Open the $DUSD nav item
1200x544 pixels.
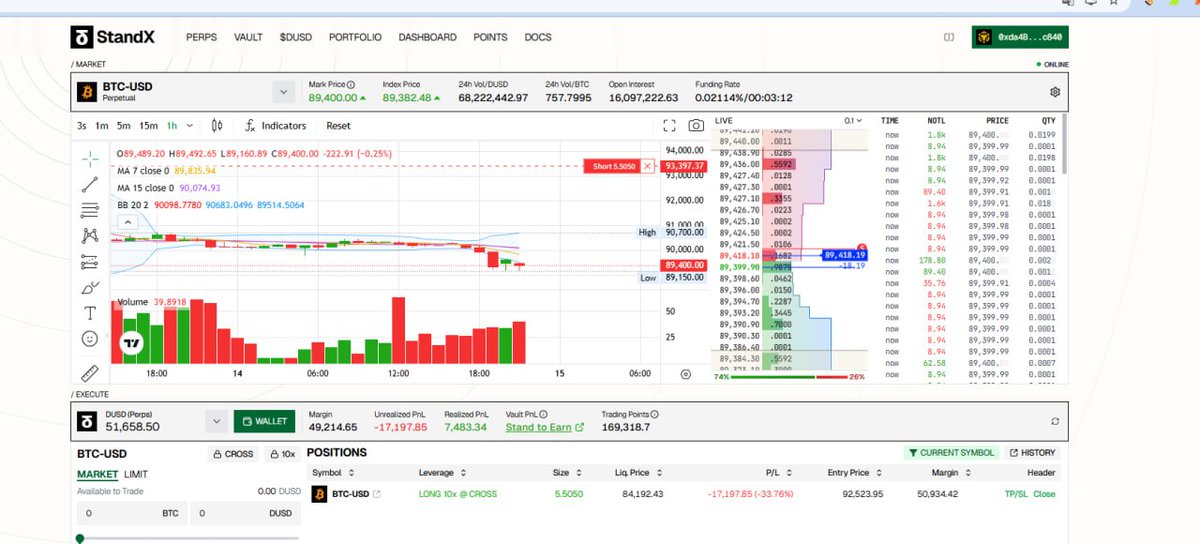[296, 37]
